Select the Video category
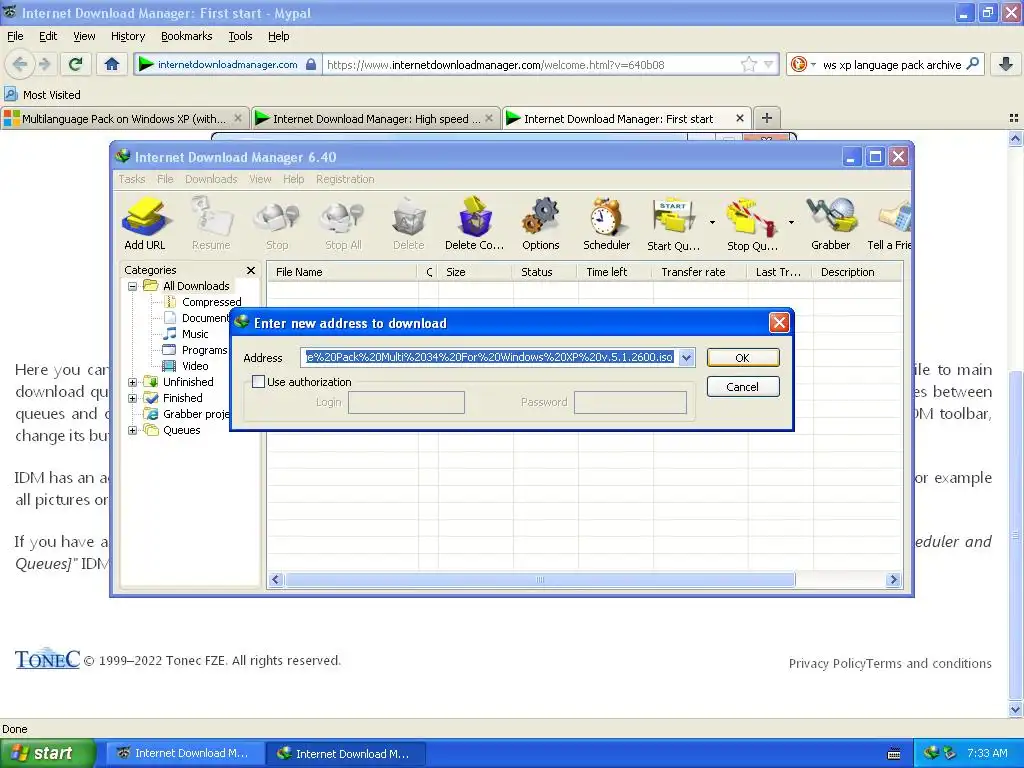1024x768 pixels. coord(195,366)
